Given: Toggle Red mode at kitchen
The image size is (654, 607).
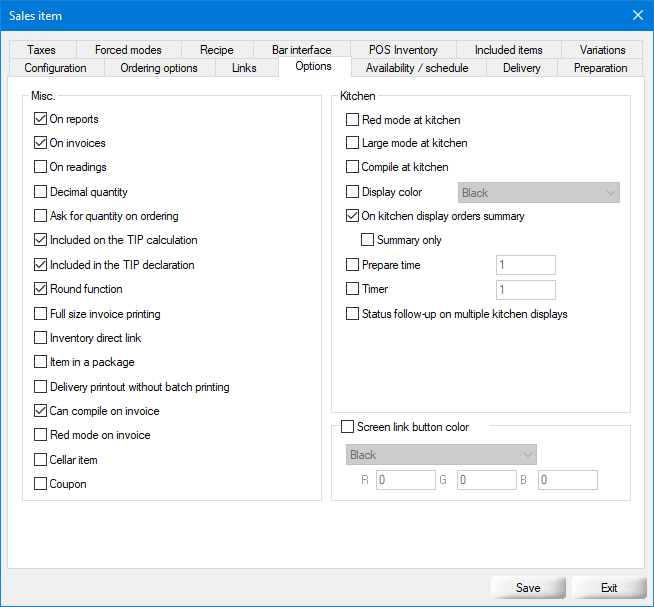Looking at the screenshot, I should coord(353,119).
